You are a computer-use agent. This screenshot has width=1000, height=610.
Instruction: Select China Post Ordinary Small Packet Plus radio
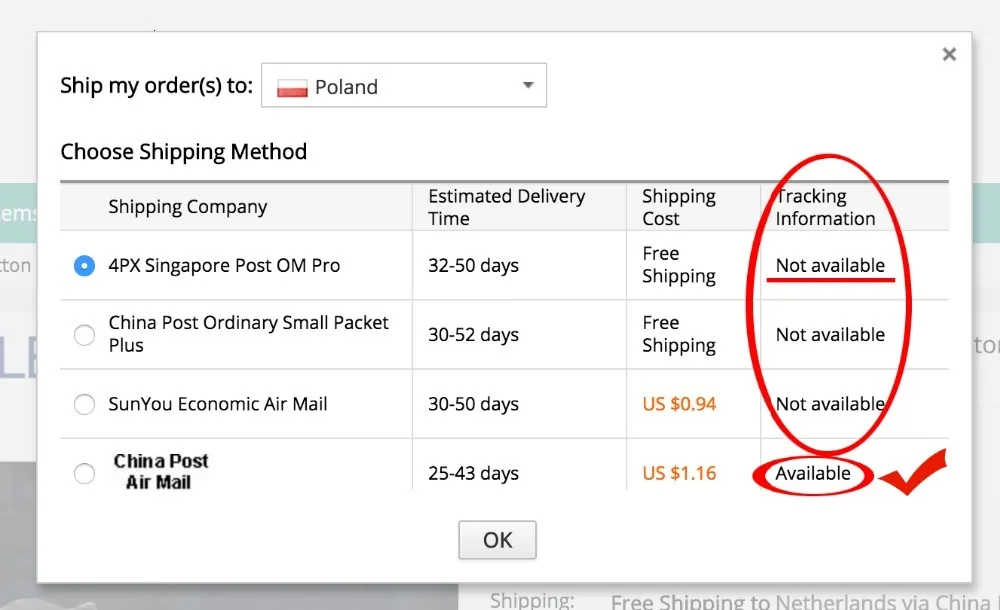84,334
